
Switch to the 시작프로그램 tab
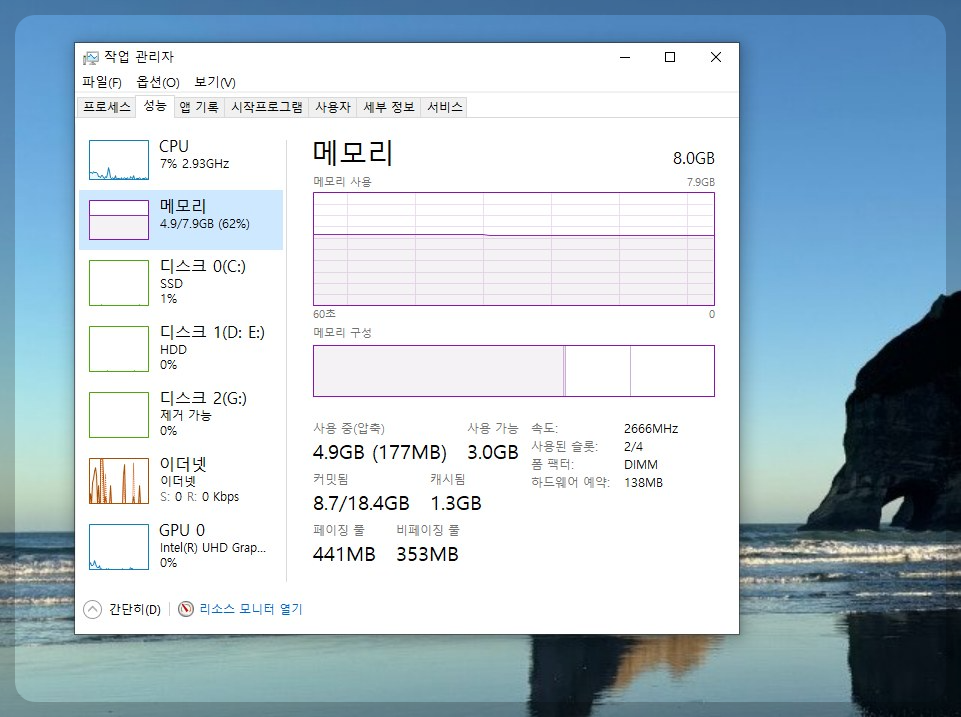[x=267, y=107]
